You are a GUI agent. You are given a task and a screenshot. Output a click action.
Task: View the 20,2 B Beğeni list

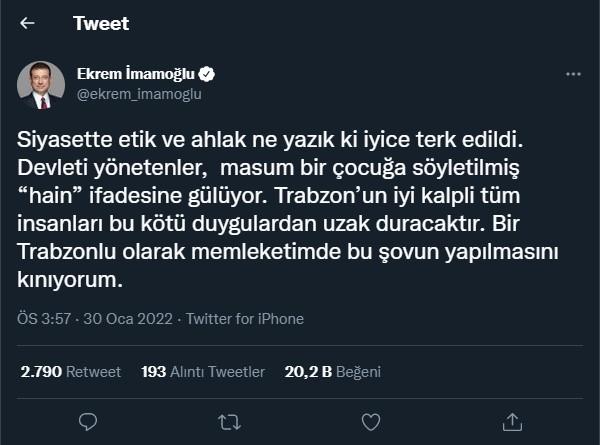point(322,371)
